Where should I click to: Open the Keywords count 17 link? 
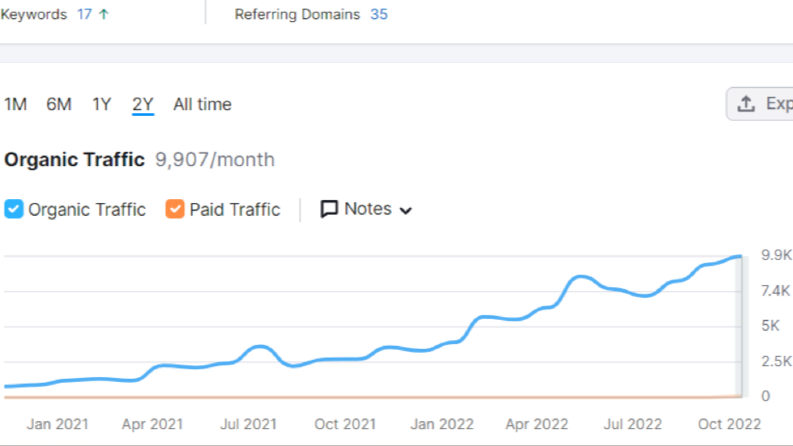84,14
